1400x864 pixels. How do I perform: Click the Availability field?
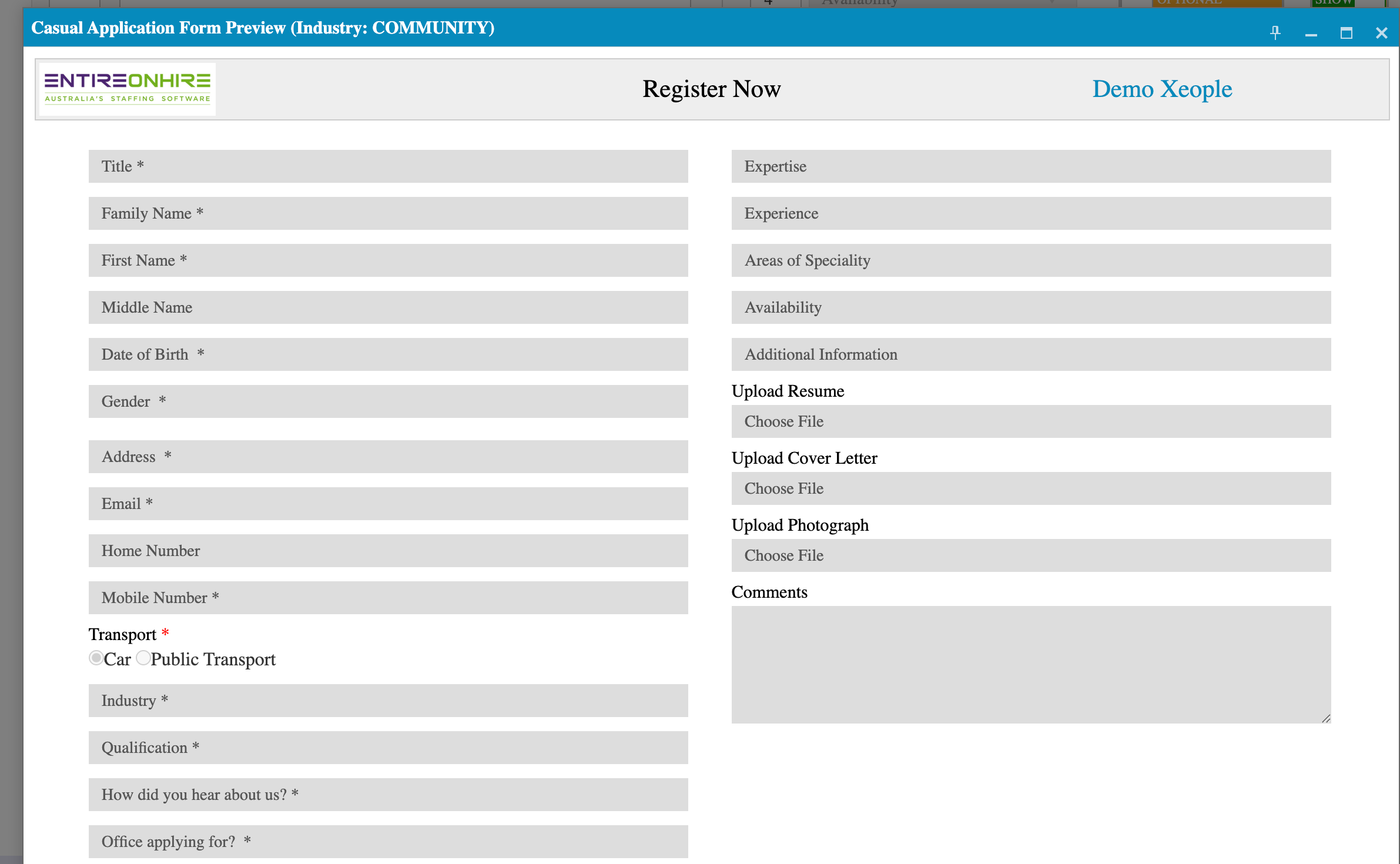pos(1031,307)
